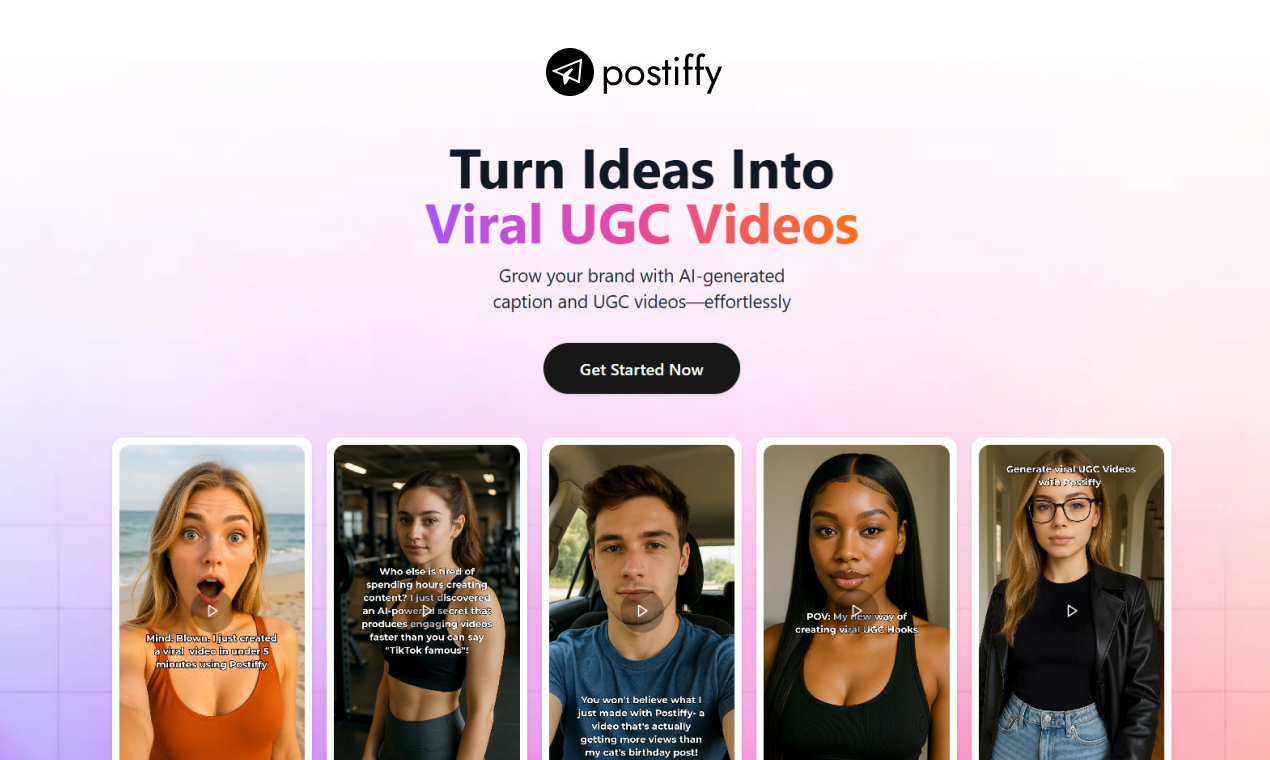Open the 'Generate viral UGC Videos' thumbnail
The height and width of the screenshot is (760, 1270).
point(1072,602)
